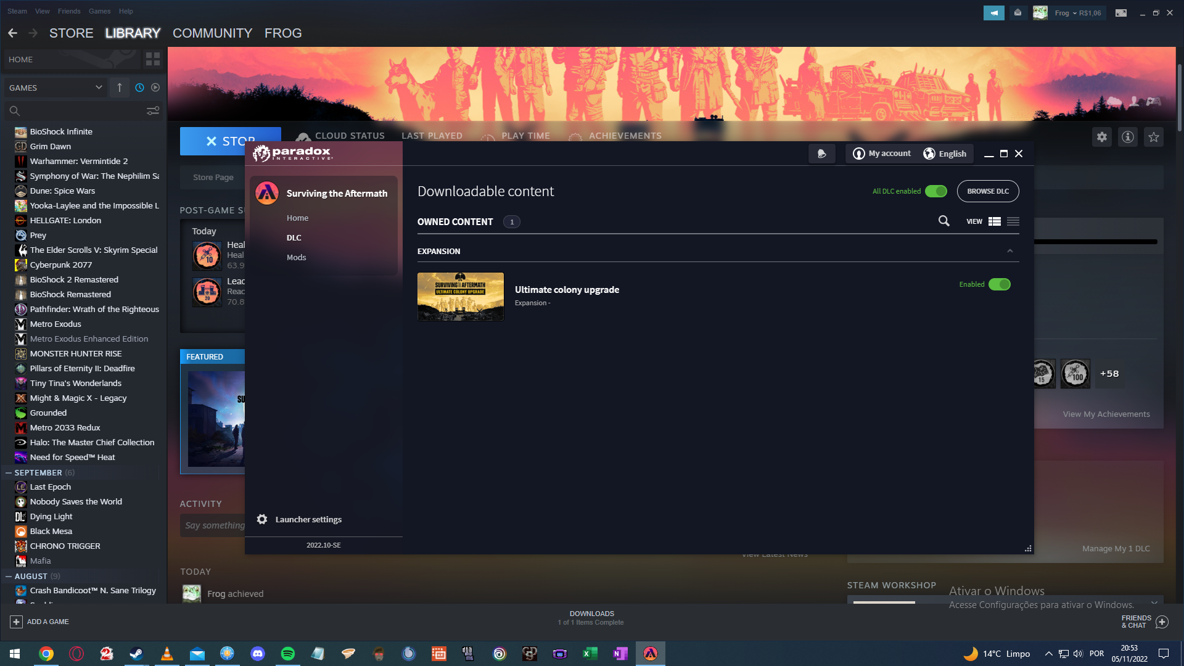Click the Ultimate colony upgrade thumbnail
Viewport: 1184px width, 666px height.
[x=460, y=296]
